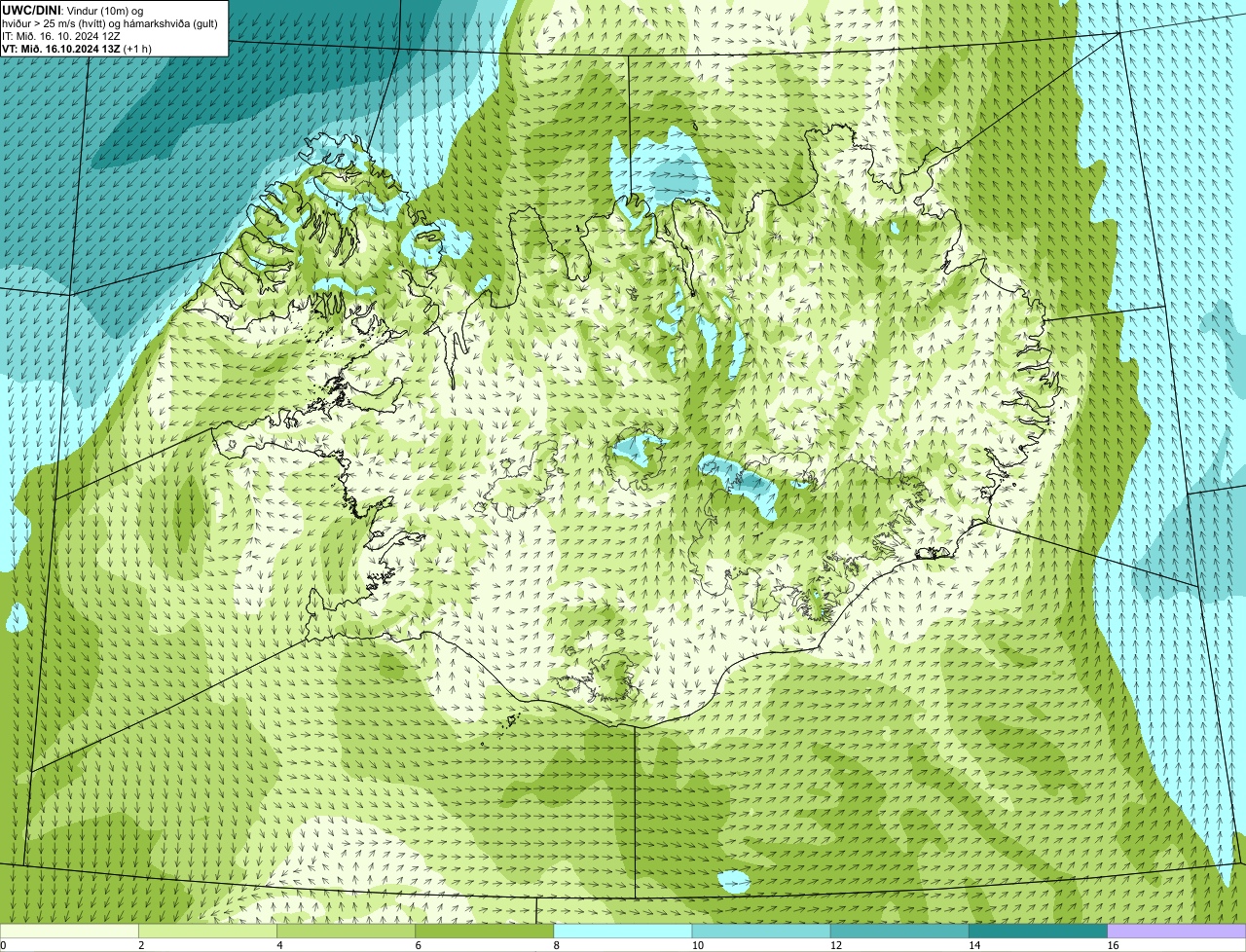Select the "IT: Mið. 16. 10. 2024 12Z" line

click(61, 36)
